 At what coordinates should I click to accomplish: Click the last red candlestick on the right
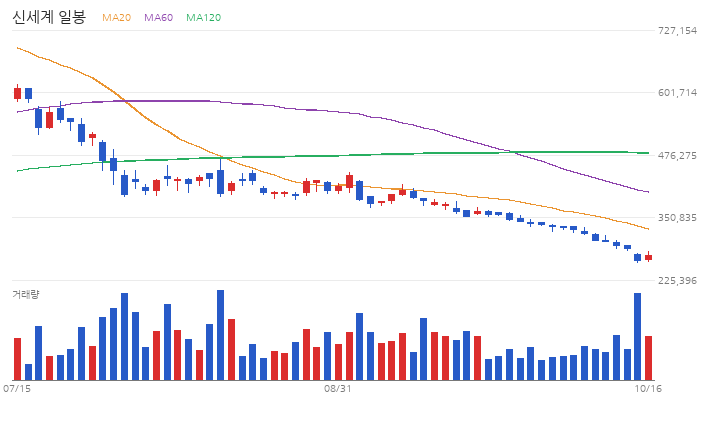648,257
